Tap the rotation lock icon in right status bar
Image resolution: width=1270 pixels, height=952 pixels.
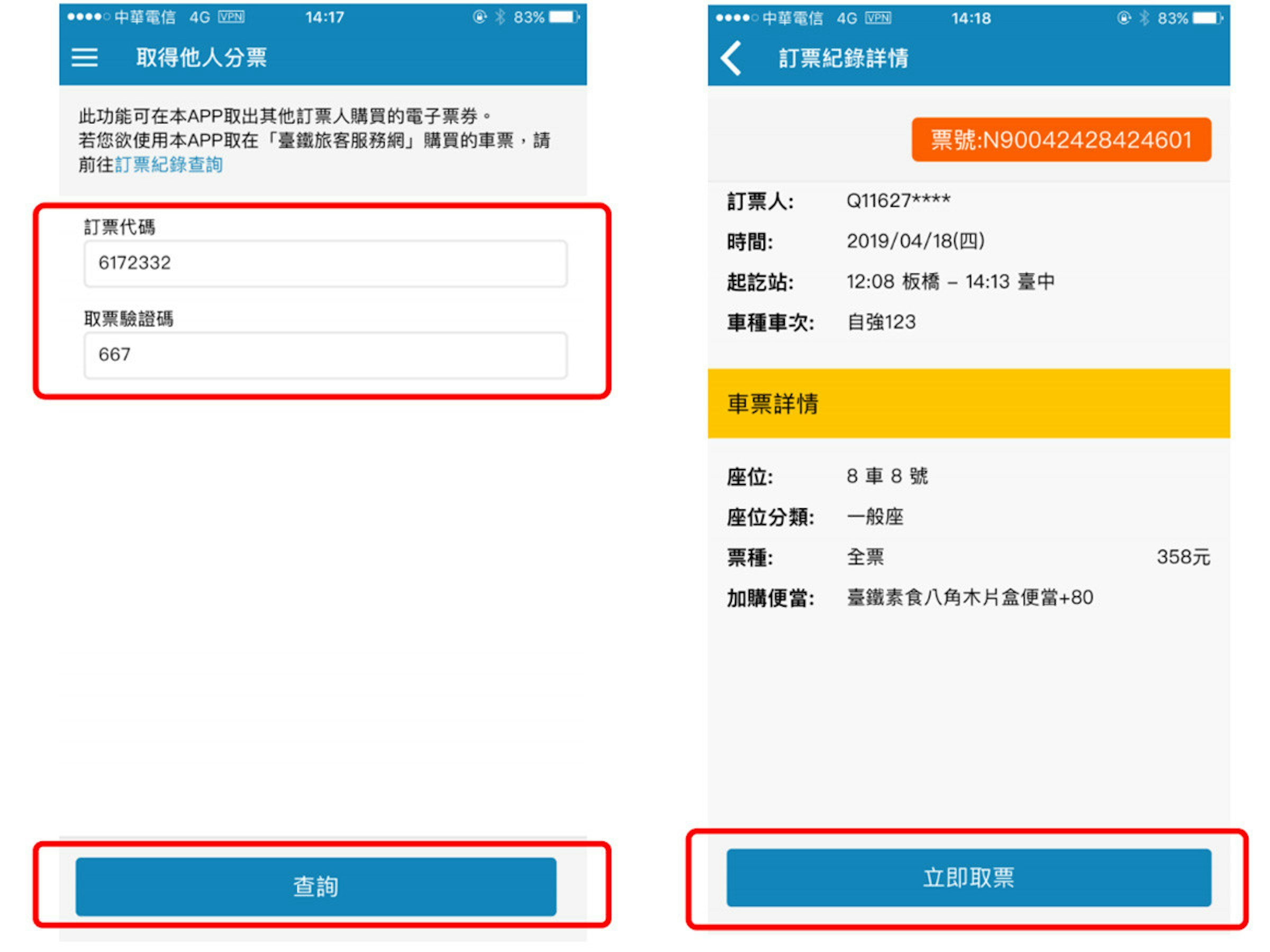pyautogui.click(x=1123, y=19)
